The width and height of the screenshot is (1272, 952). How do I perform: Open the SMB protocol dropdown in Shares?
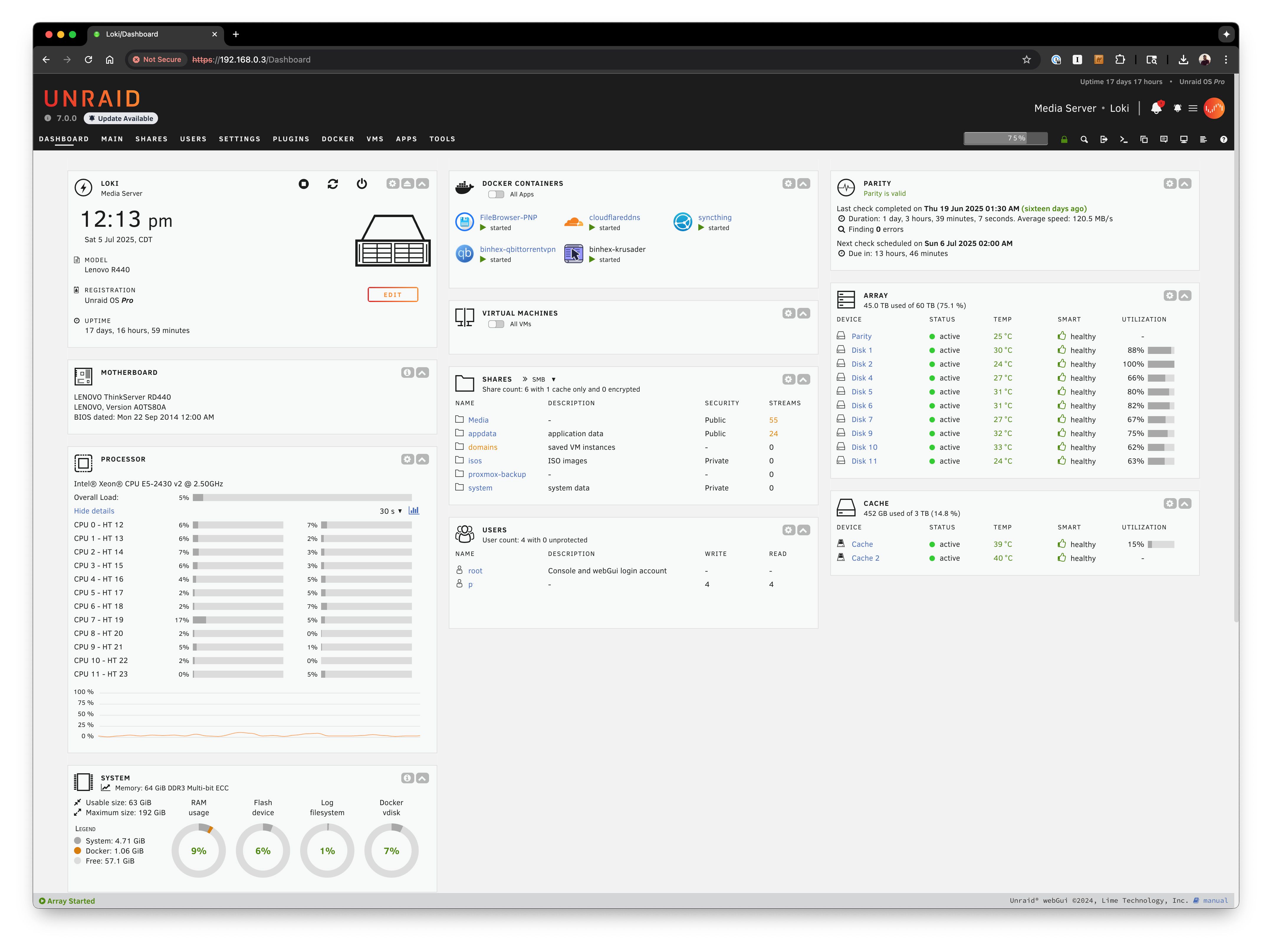(543, 379)
